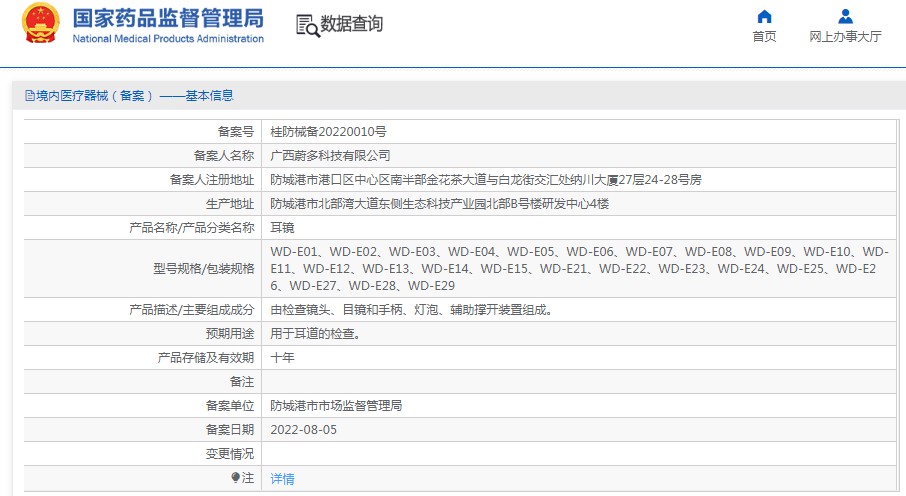Select product name 耳镜
The height and width of the screenshot is (496, 906).
pos(283,228)
